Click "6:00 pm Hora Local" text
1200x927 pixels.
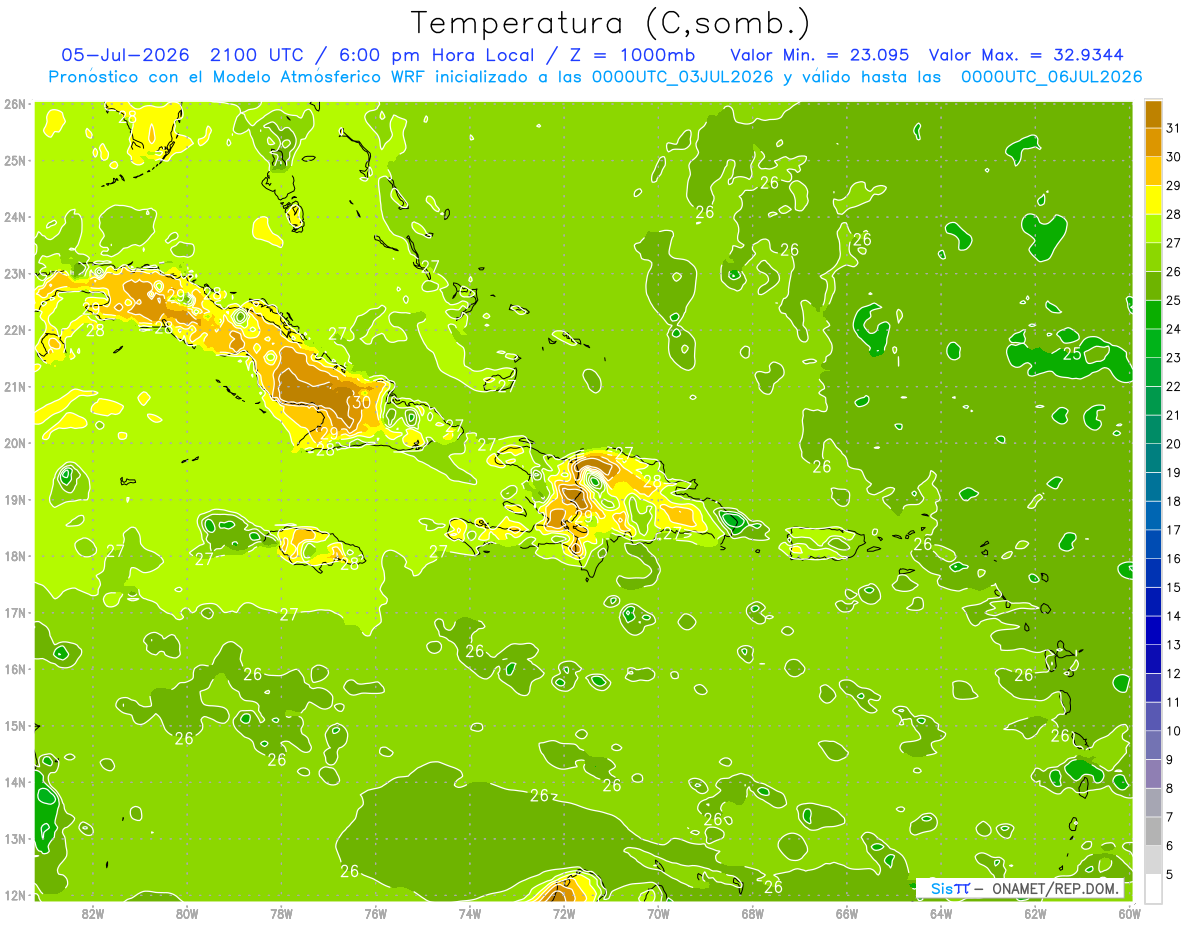tap(439, 54)
